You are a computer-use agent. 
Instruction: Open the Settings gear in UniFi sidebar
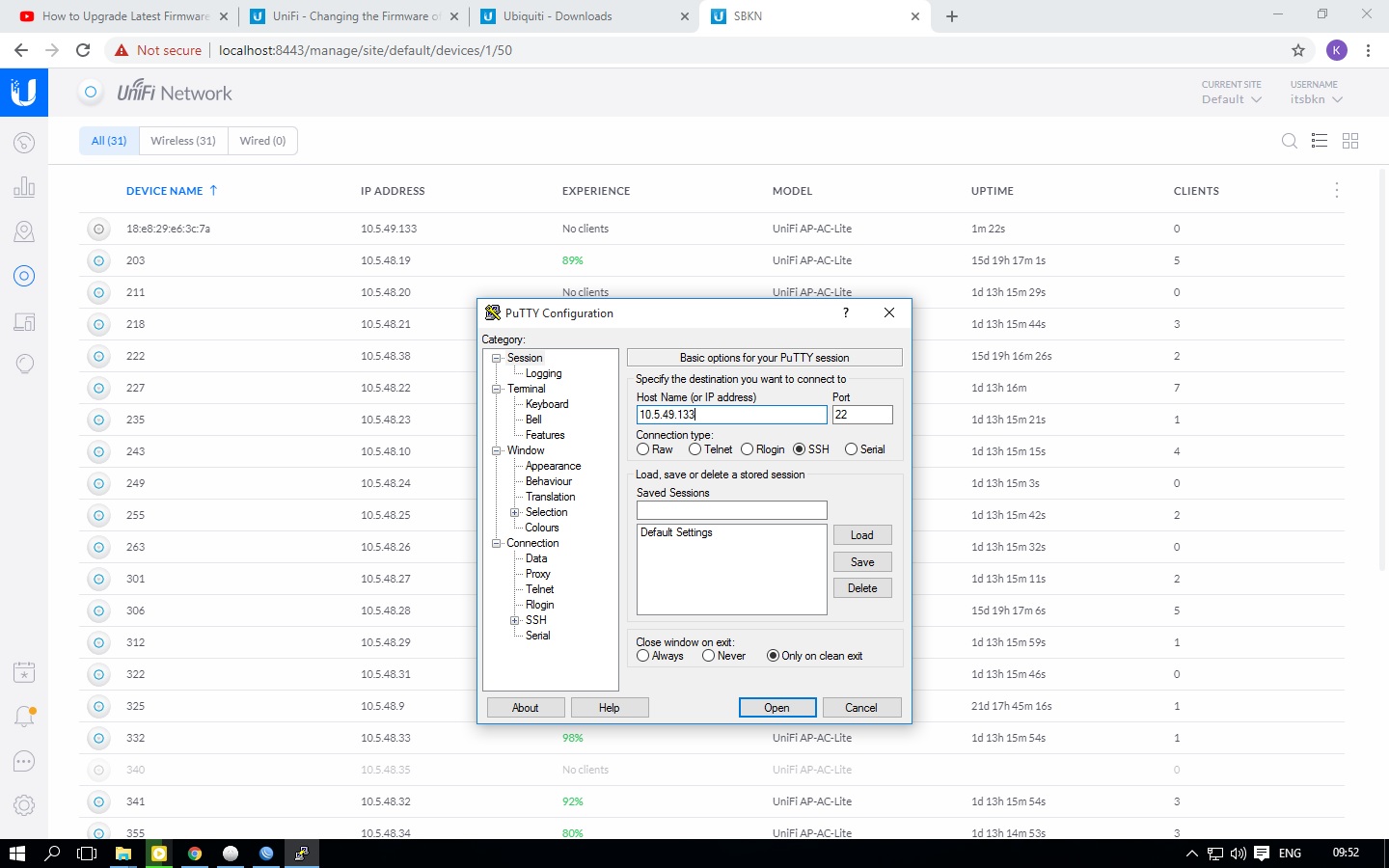pos(24,805)
